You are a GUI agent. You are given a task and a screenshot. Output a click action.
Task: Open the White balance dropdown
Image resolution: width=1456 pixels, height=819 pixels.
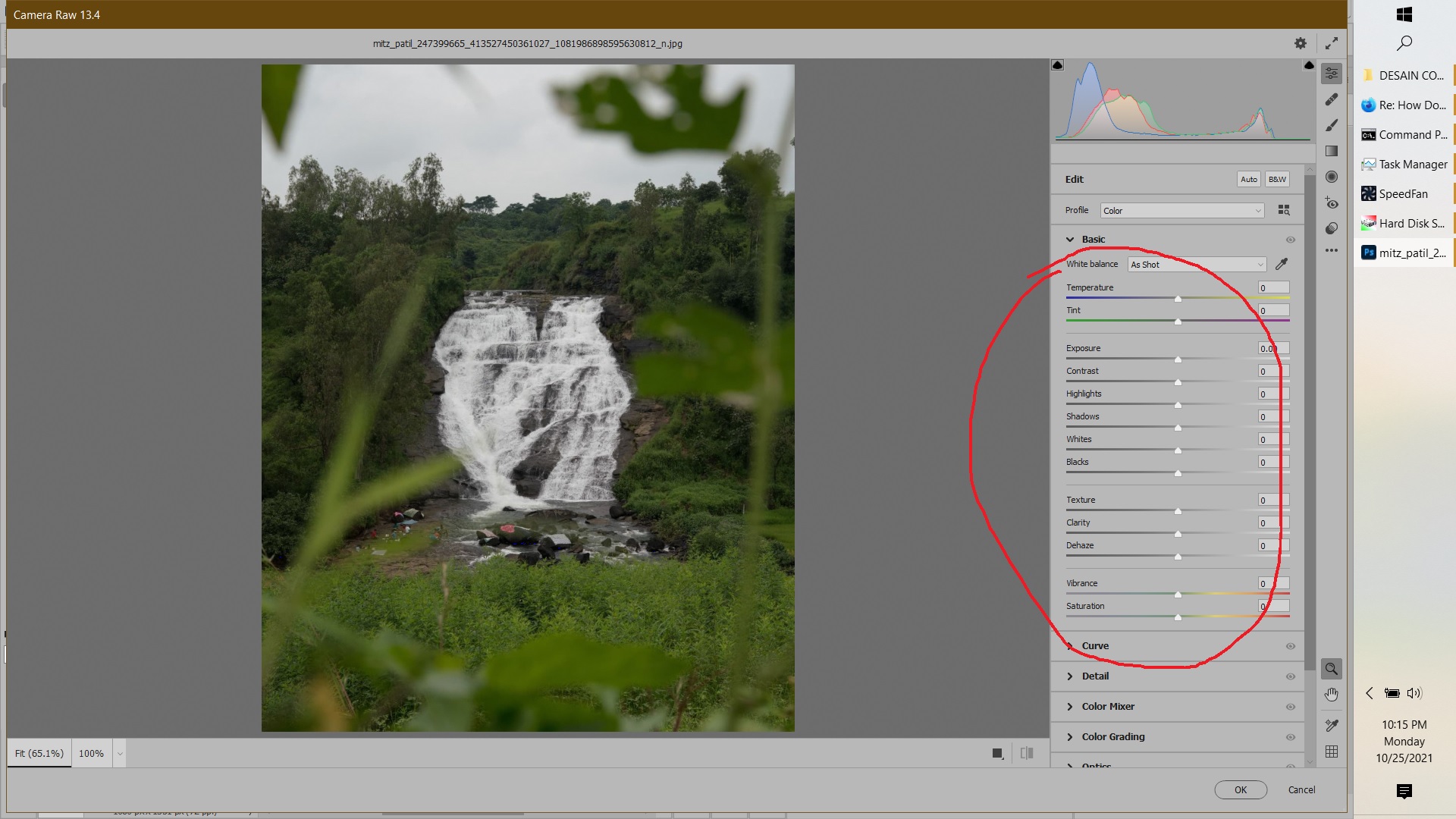(1196, 264)
